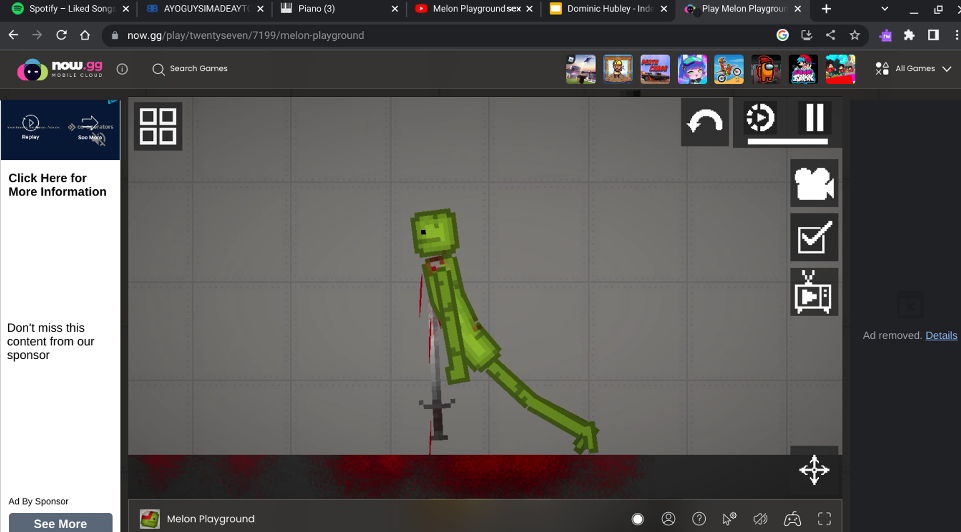Image resolution: width=961 pixels, height=532 pixels.
Task: Pause the game simulation
Action: pyautogui.click(x=815, y=118)
